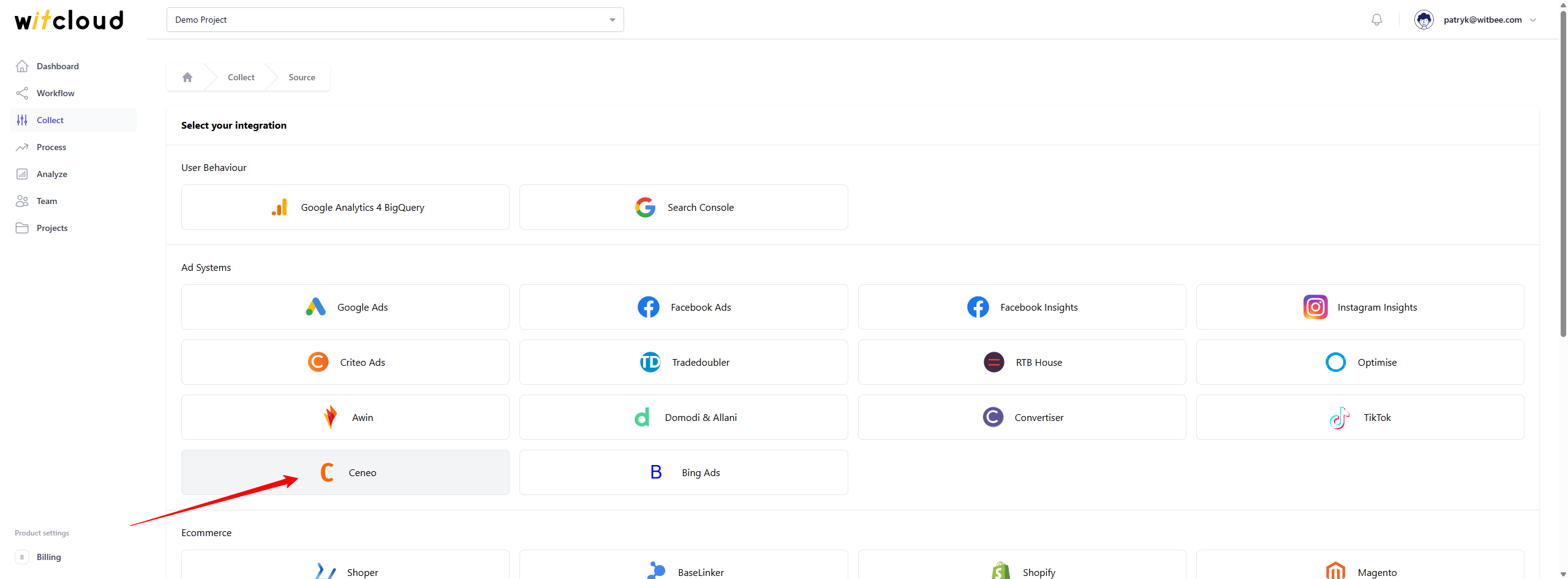Open the Demo Project dropdown
The height and width of the screenshot is (579, 1568).
click(395, 20)
